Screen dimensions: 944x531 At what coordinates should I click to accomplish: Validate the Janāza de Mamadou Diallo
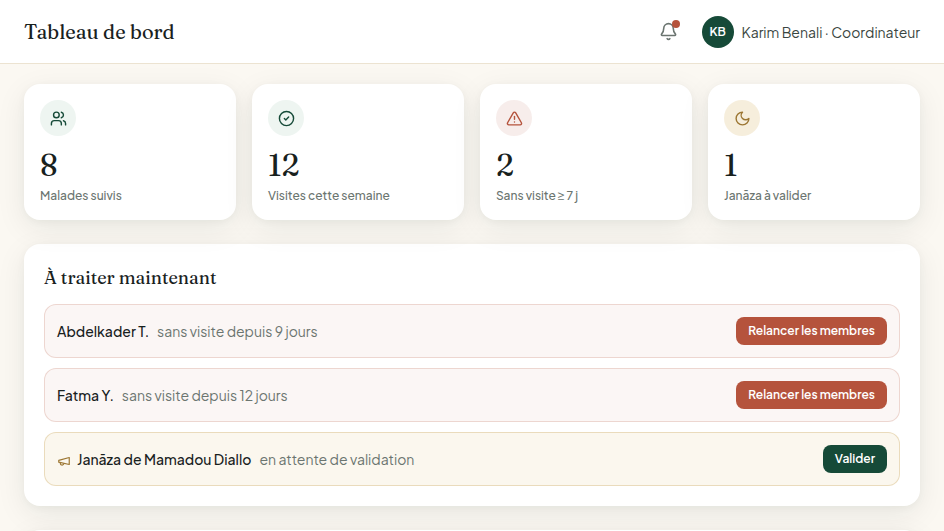point(854,459)
